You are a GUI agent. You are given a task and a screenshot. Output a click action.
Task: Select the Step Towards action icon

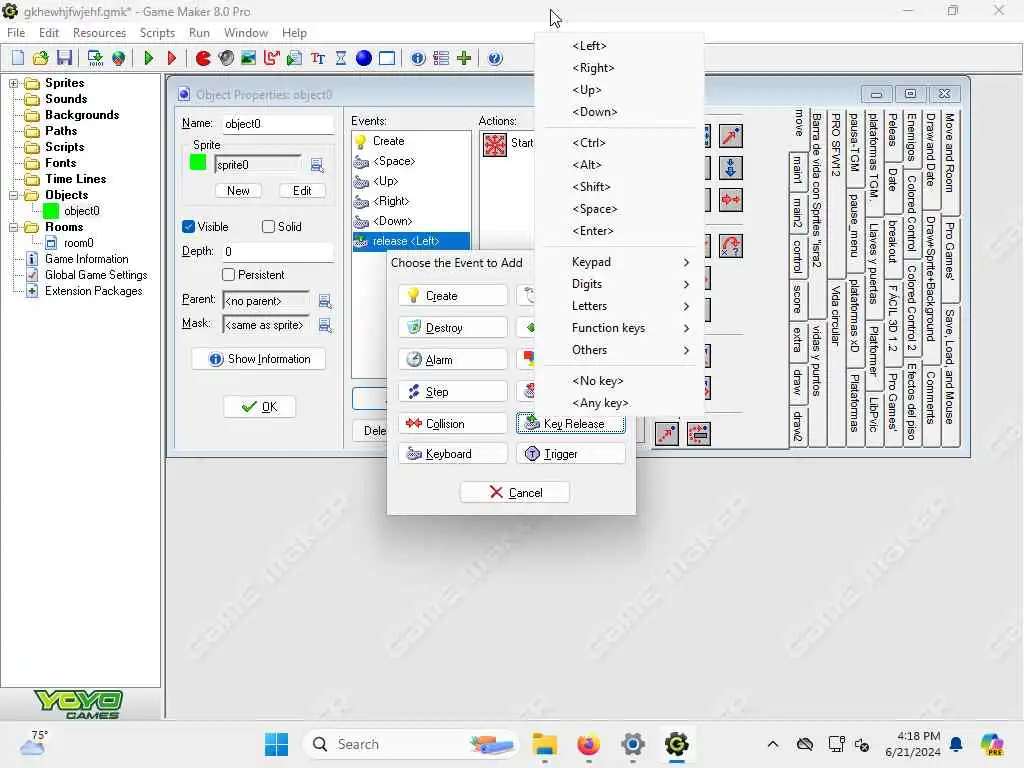click(x=666, y=434)
